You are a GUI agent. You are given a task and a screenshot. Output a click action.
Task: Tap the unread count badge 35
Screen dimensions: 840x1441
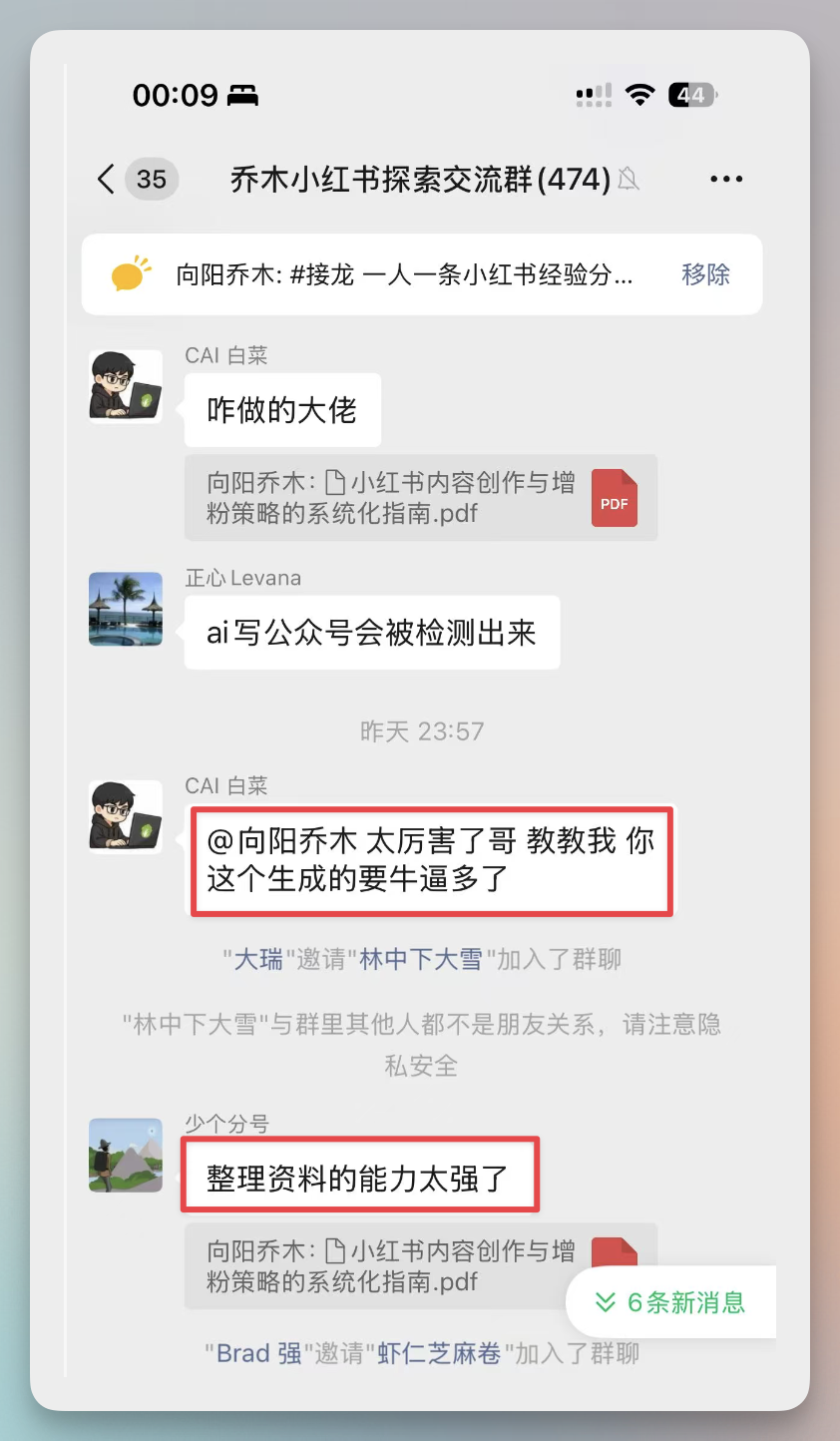(x=152, y=180)
